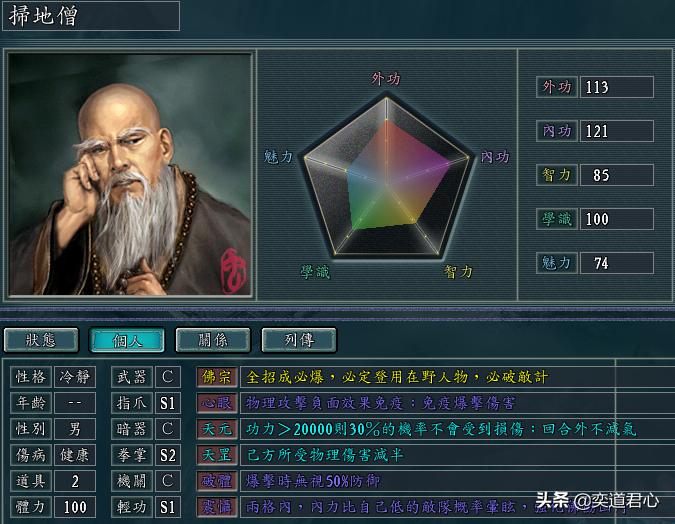Click the 心眼 skill label
This screenshot has width=675, height=524.
coord(217,403)
